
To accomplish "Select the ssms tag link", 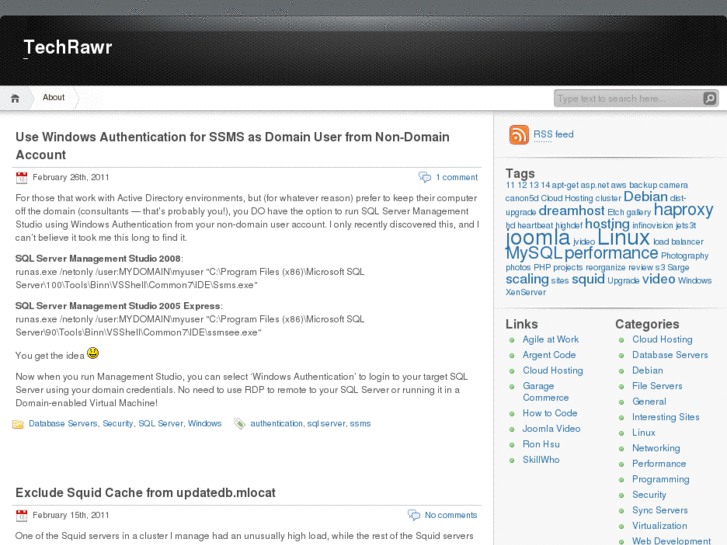I will pyautogui.click(x=360, y=423).
